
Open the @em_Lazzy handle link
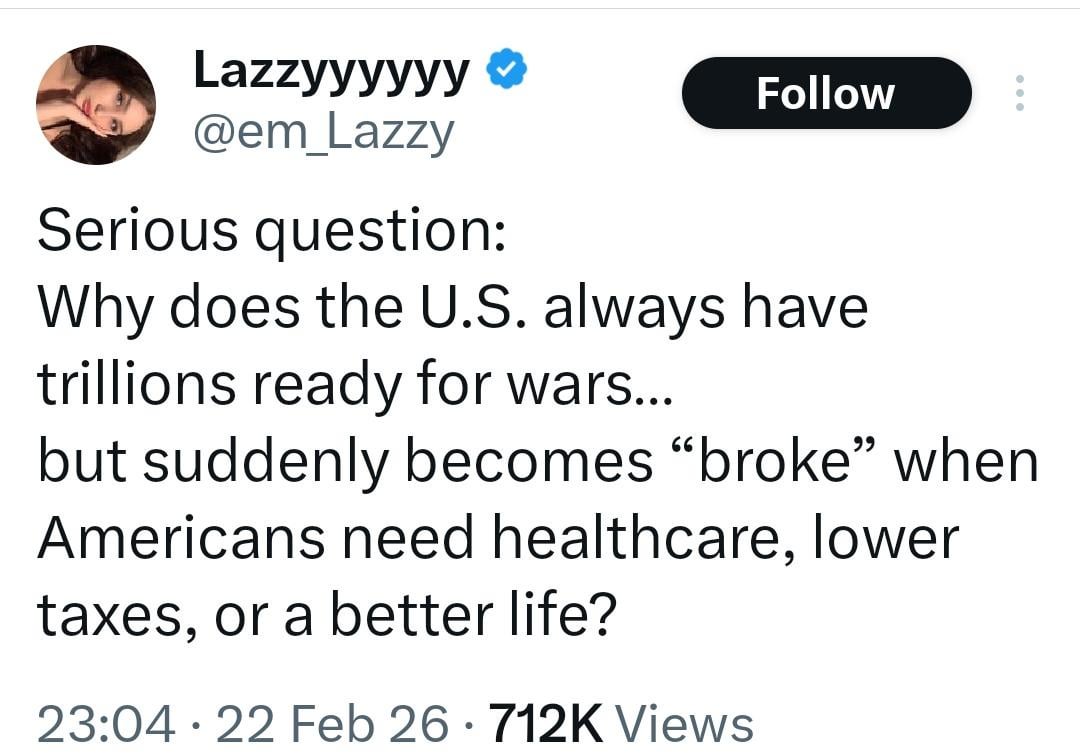tap(322, 132)
